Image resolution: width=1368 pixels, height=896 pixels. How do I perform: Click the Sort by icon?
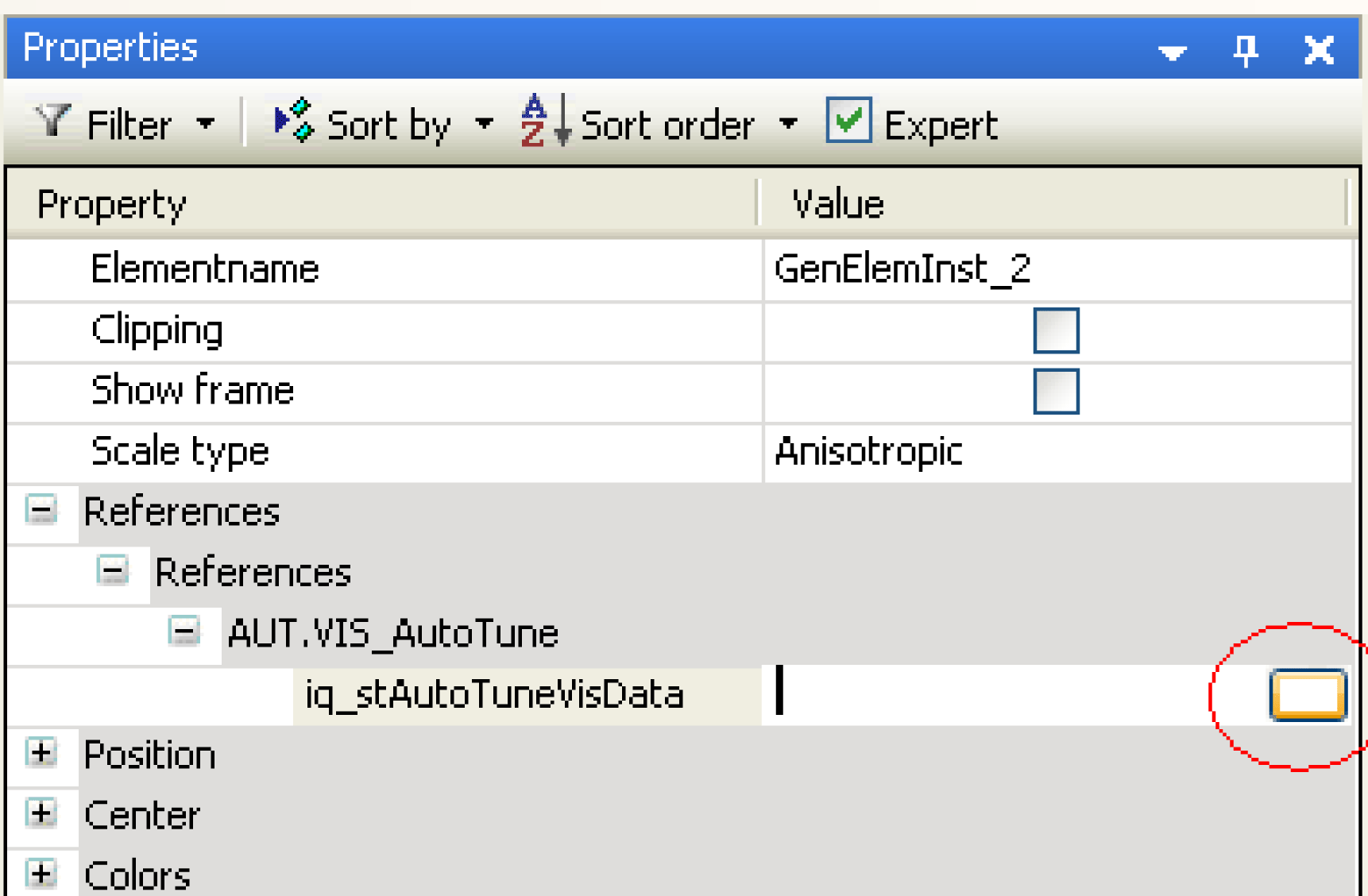pyautogui.click(x=293, y=122)
